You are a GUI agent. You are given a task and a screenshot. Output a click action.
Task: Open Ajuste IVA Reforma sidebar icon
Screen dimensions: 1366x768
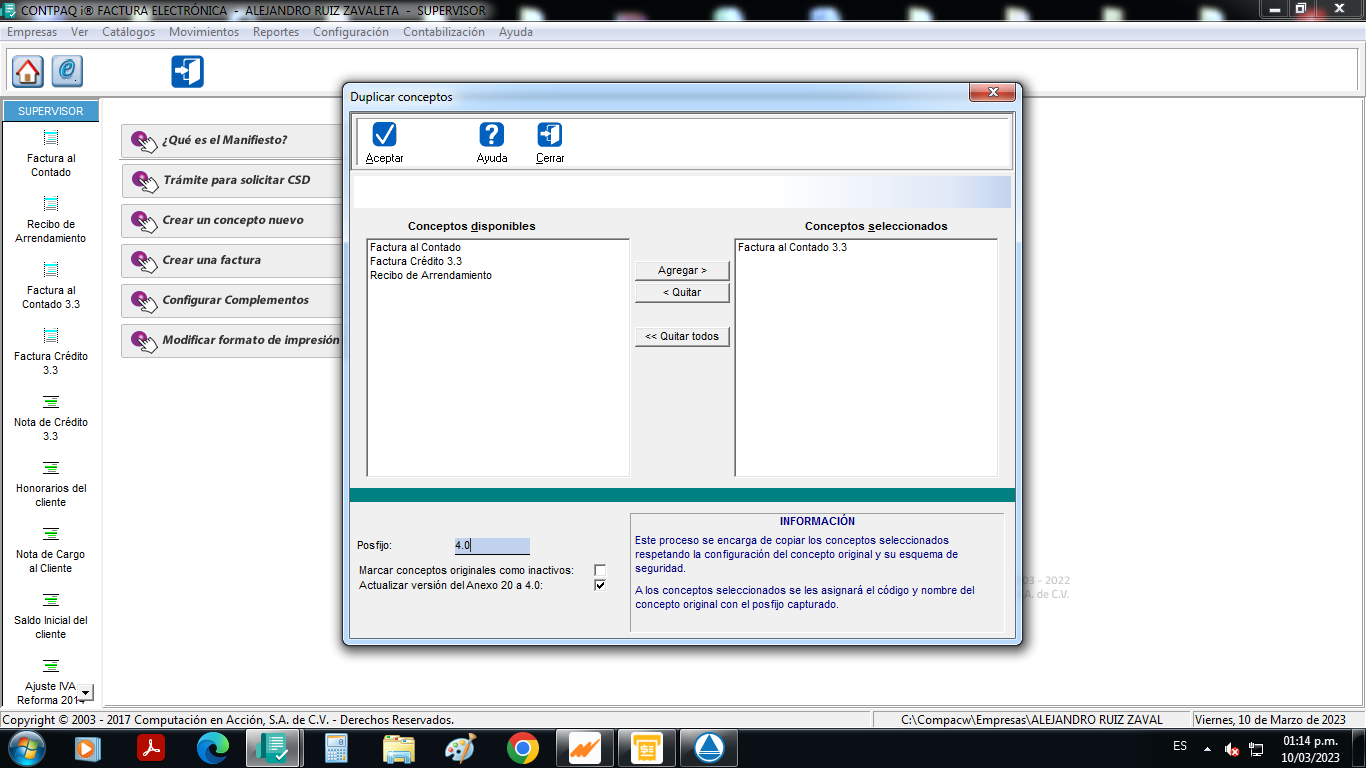pyautogui.click(x=51, y=666)
